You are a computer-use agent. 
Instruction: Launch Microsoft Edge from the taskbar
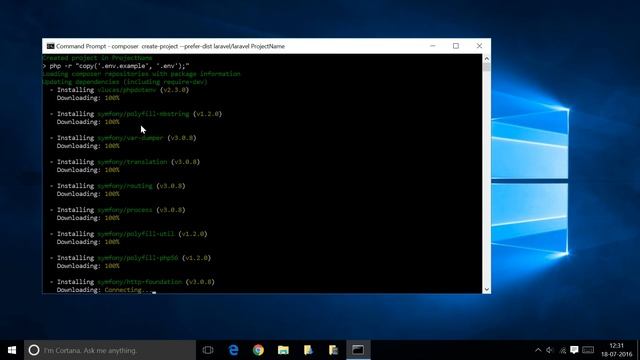coord(233,350)
